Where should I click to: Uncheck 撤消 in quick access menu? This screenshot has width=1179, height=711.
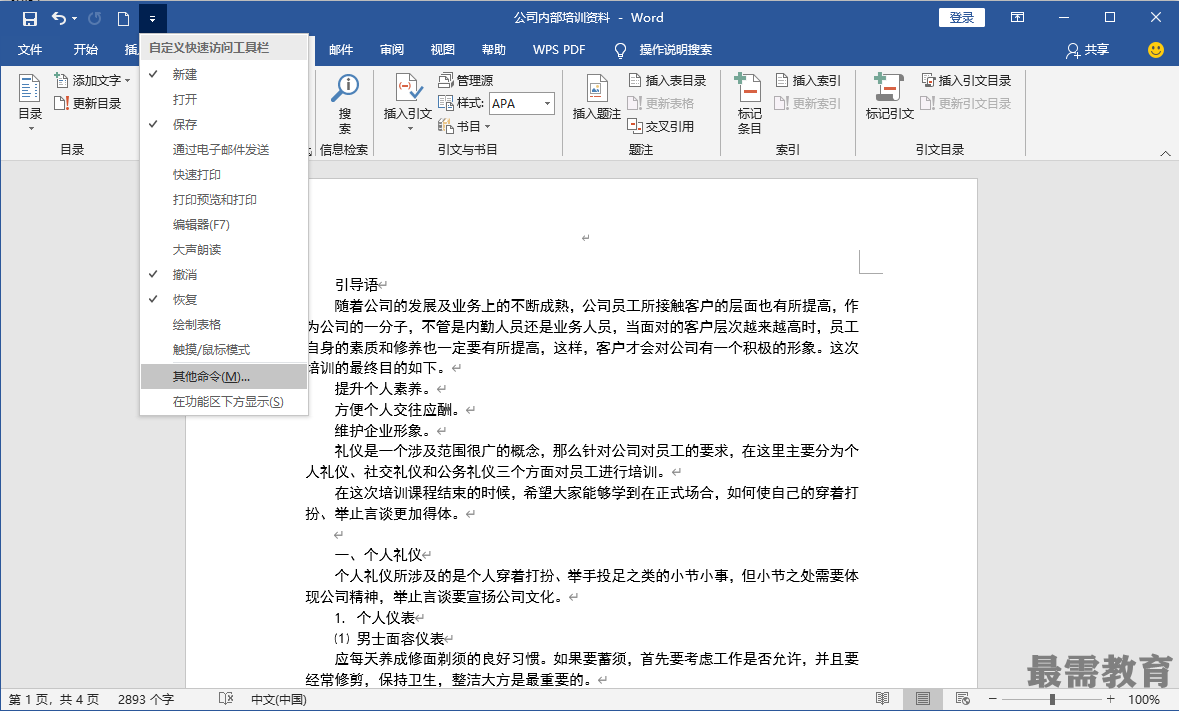224,274
